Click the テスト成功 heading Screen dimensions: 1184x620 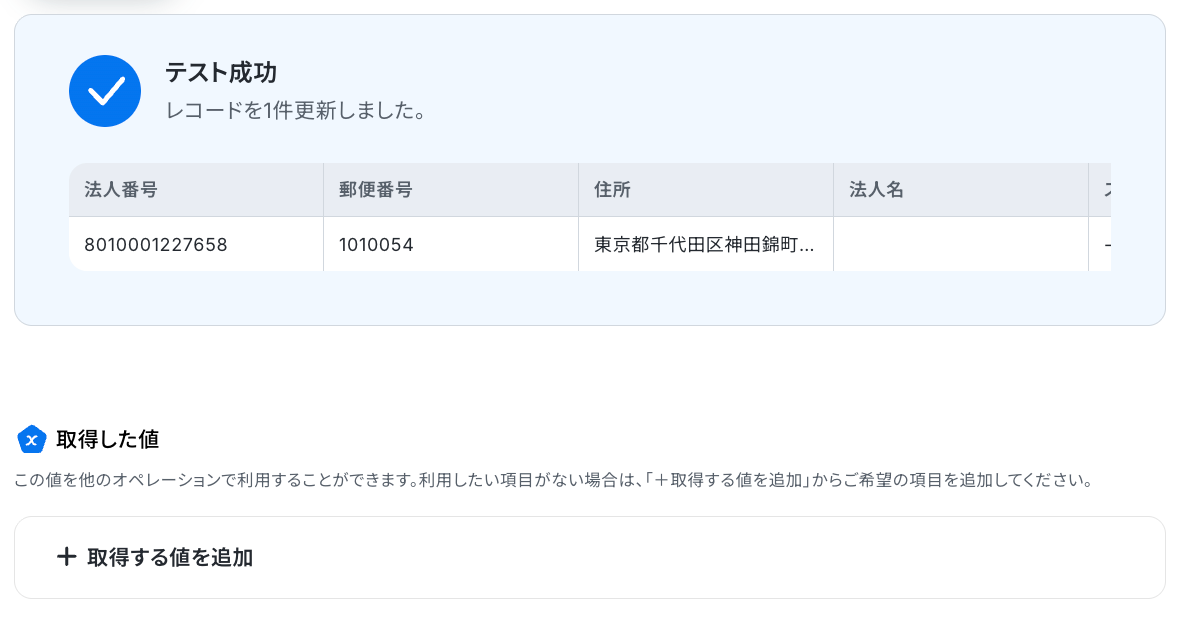click(x=221, y=72)
